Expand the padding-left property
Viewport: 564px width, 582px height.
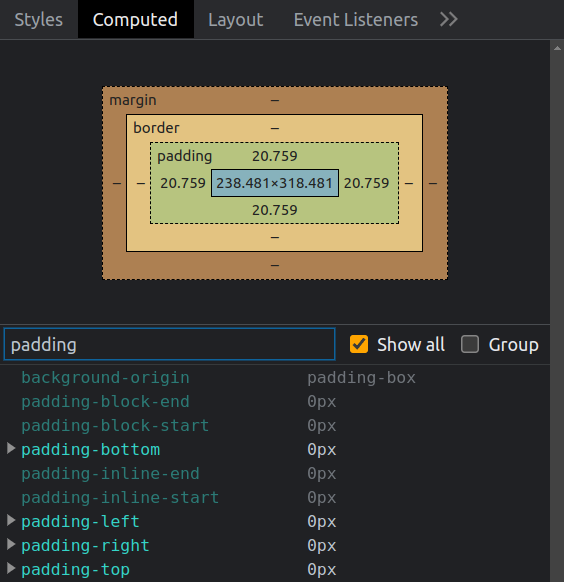point(11,520)
